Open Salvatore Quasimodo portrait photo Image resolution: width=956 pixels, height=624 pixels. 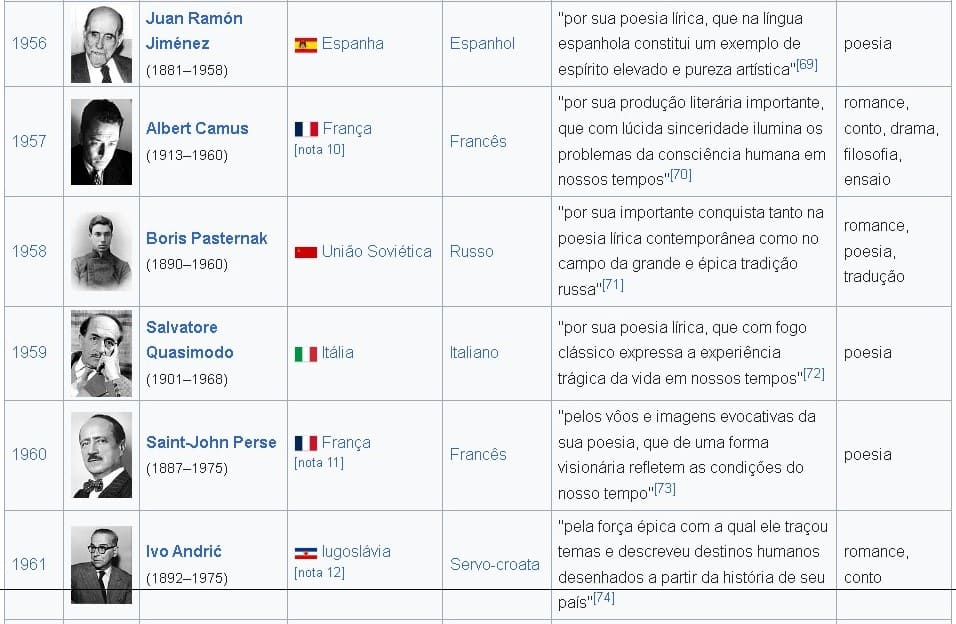[101, 353]
